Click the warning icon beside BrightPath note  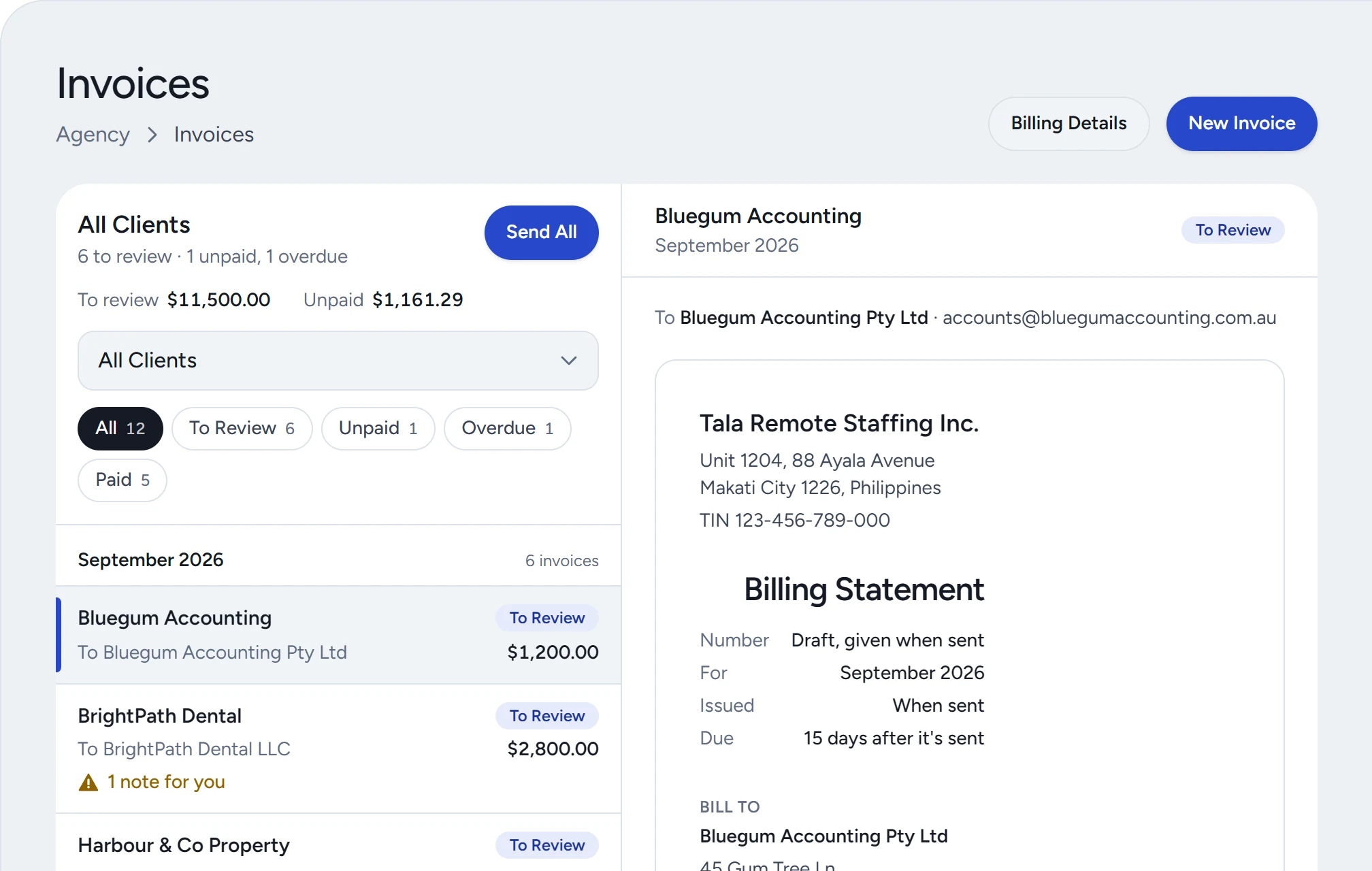point(88,783)
